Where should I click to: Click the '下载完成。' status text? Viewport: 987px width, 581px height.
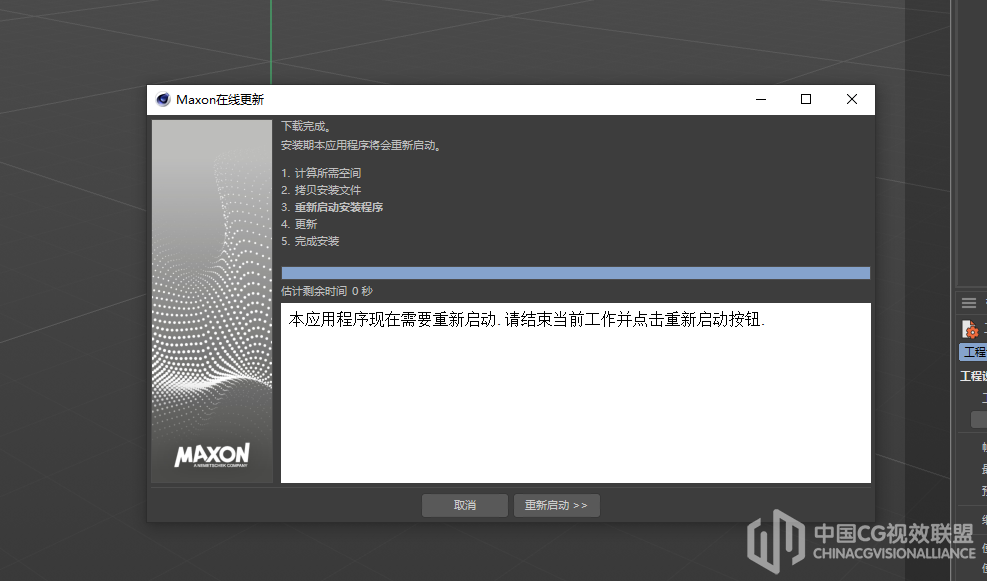pos(306,127)
